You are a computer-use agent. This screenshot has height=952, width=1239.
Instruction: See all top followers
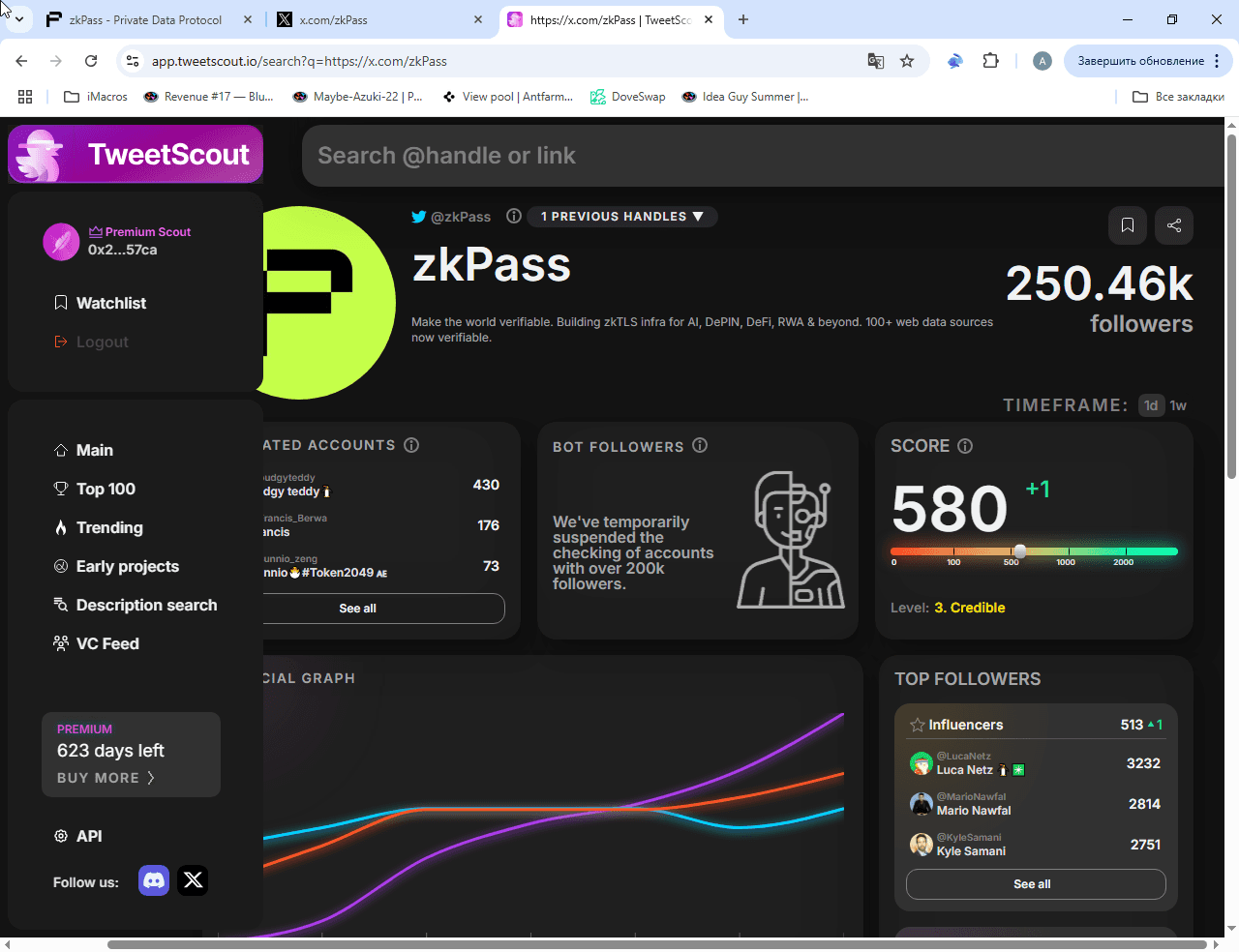click(x=1036, y=884)
